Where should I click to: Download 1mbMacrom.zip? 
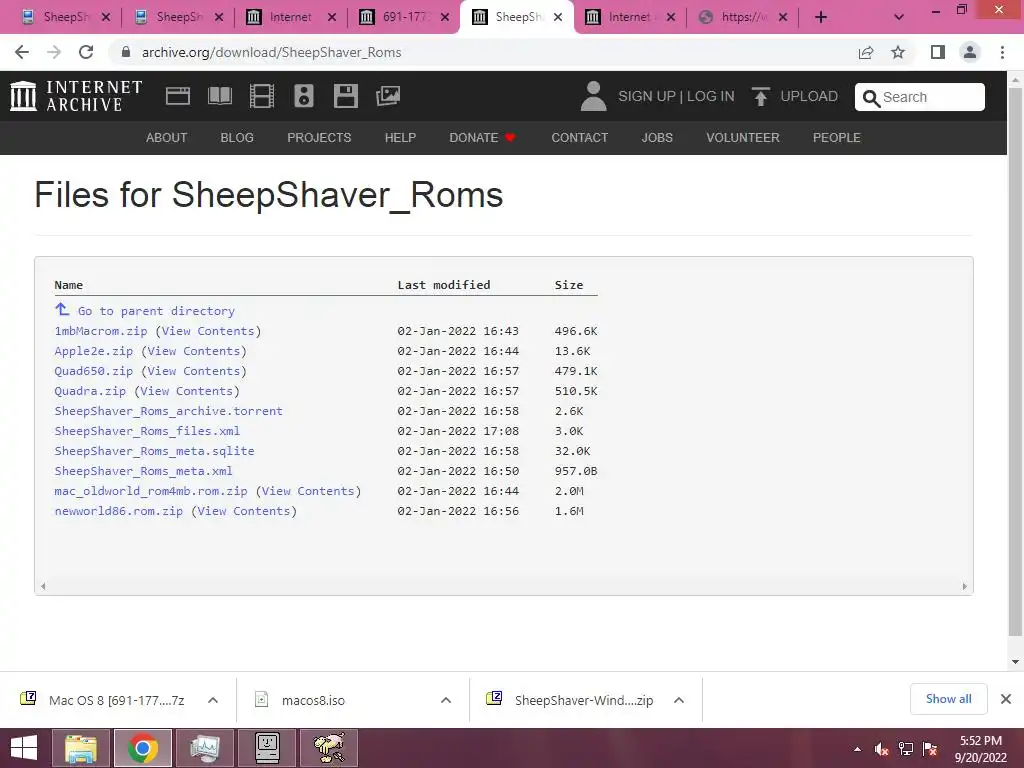pyautogui.click(x=101, y=331)
